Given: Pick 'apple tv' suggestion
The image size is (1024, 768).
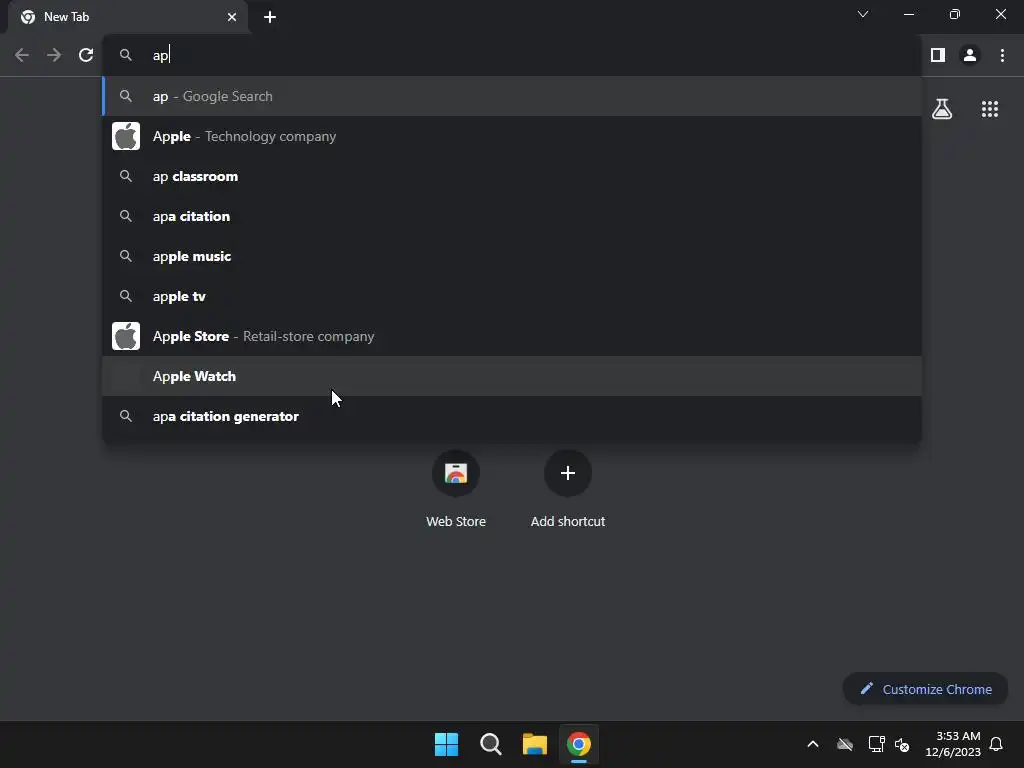Looking at the screenshot, I should tap(512, 296).
